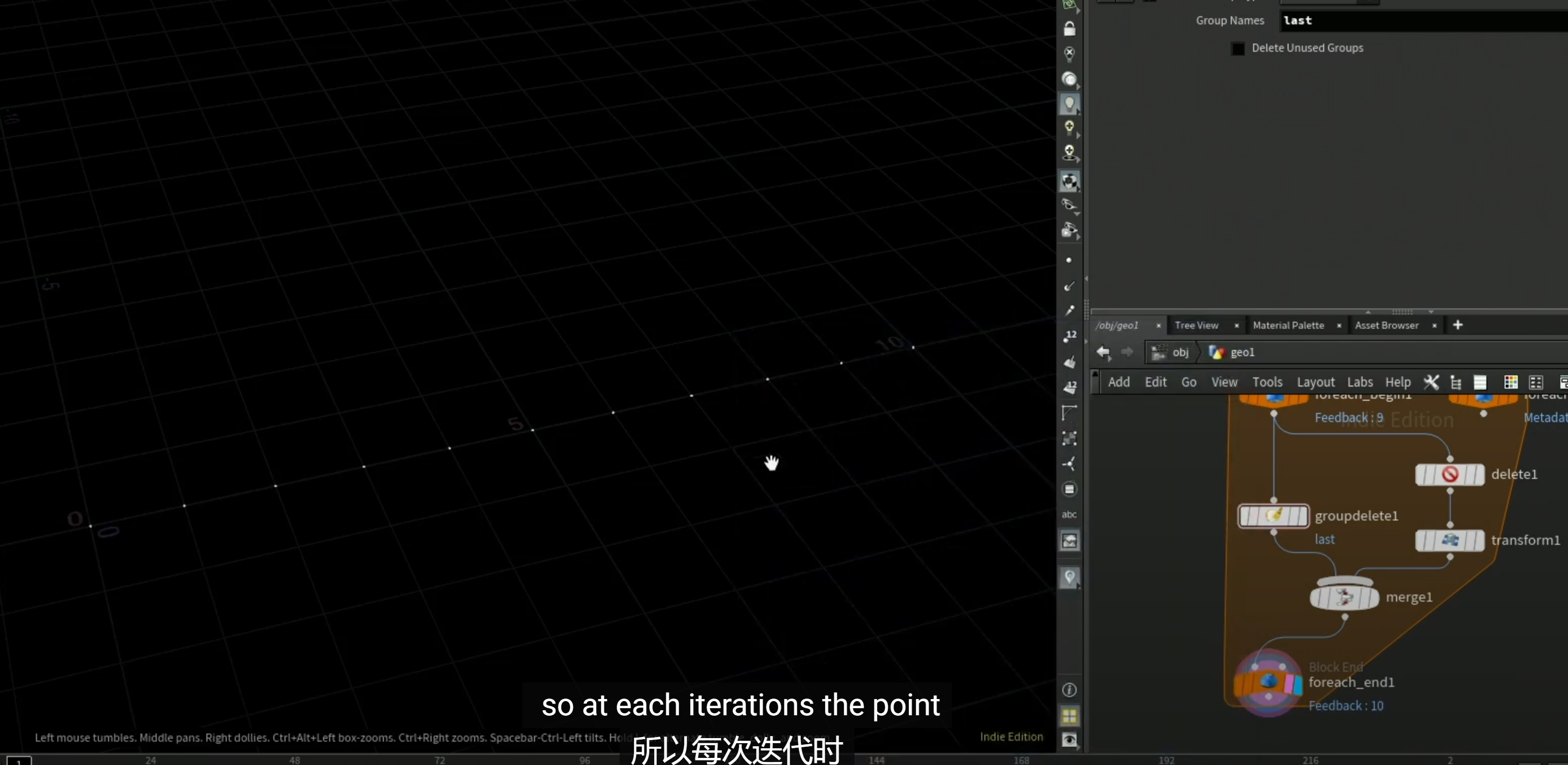Enable Delete Unused Groups checkbox
The width and height of the screenshot is (1568, 765).
click(x=1238, y=48)
